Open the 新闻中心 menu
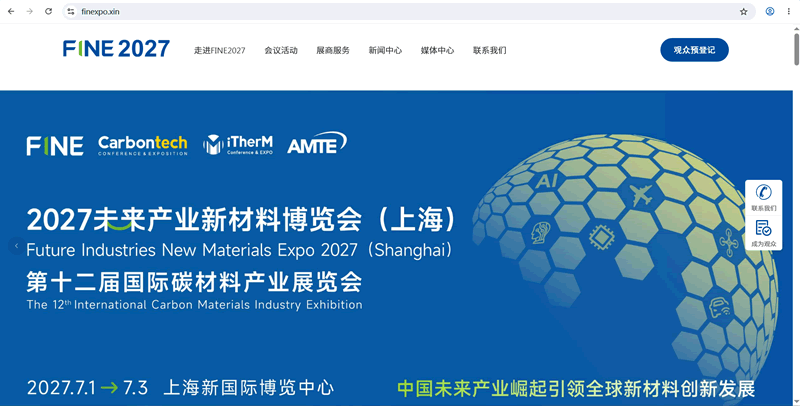 point(385,50)
